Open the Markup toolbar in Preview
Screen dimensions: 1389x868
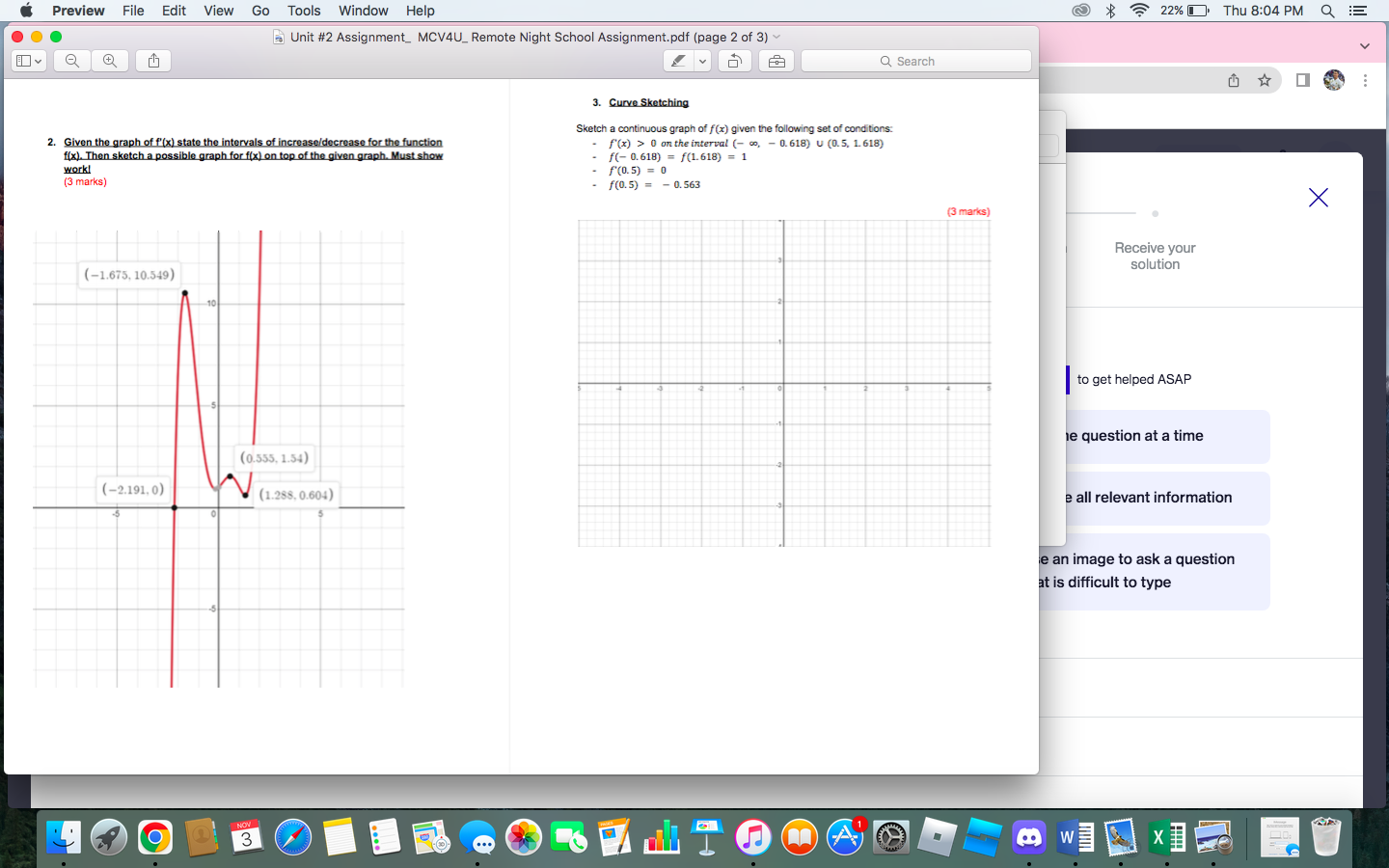tap(775, 60)
